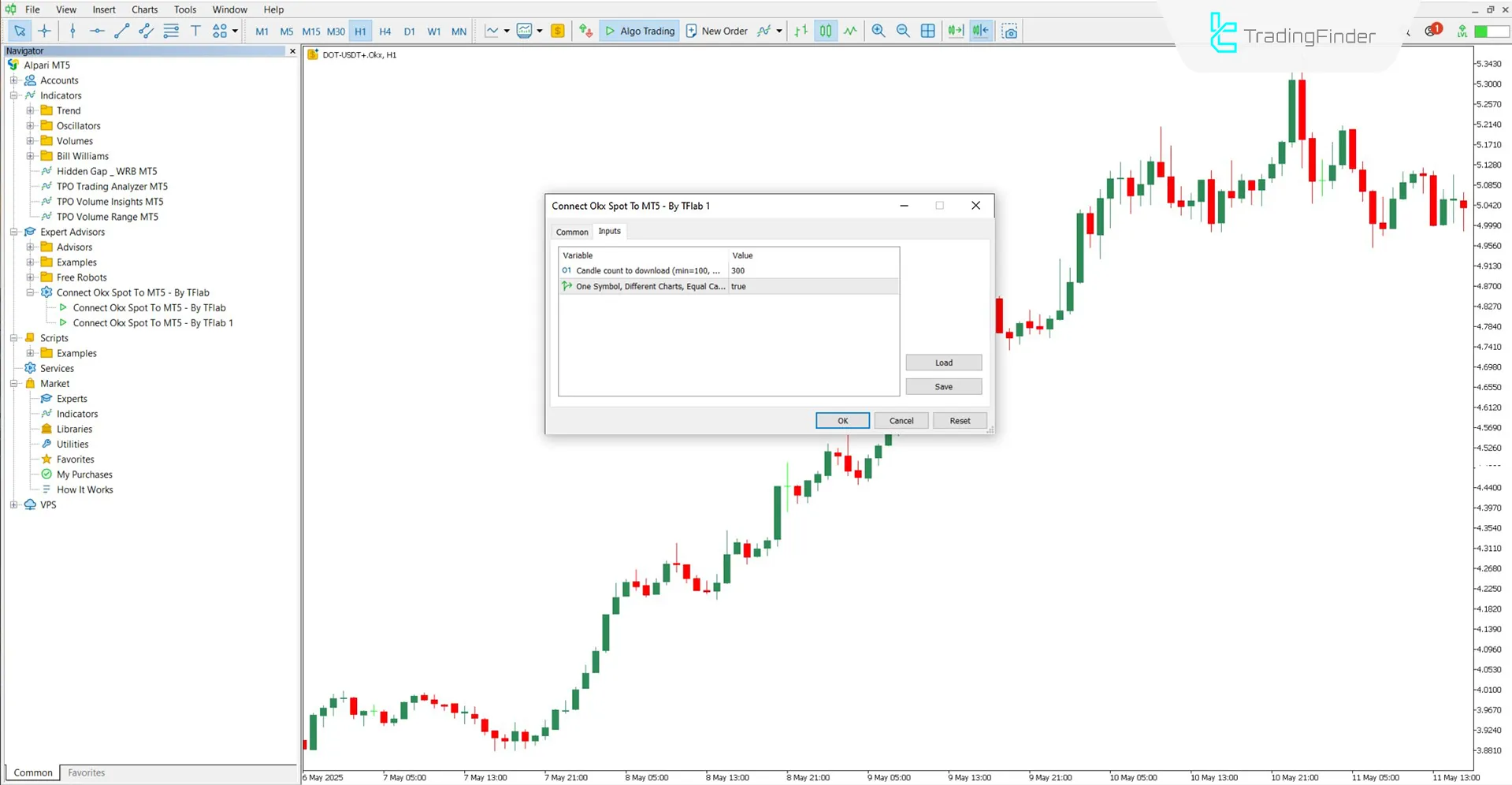Choose the trendline drawing tool
This screenshot has height=785, width=1512.
[121, 31]
